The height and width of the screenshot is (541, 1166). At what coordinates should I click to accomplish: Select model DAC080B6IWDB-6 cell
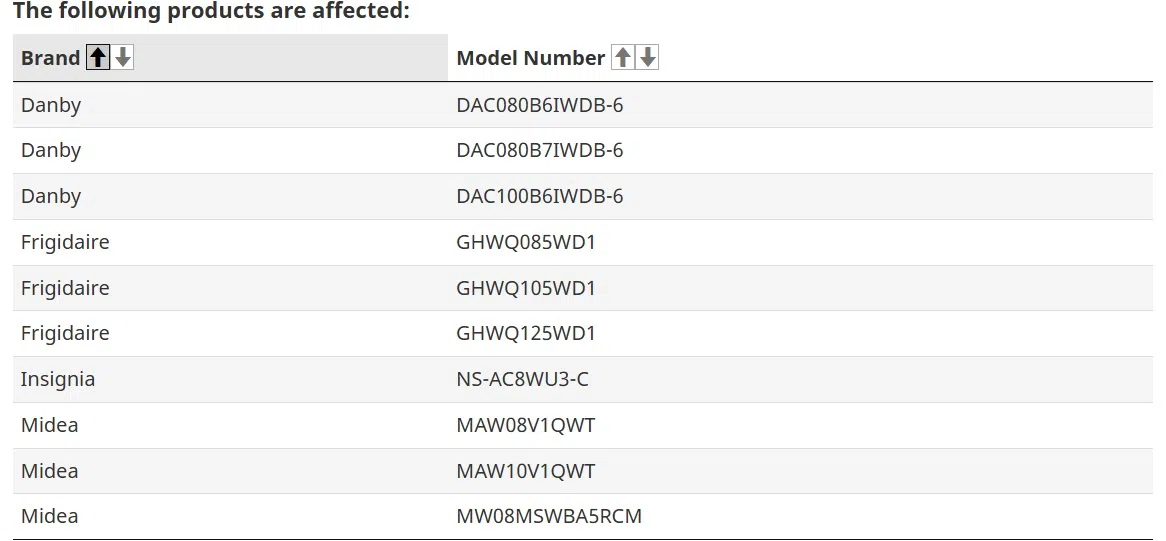pos(540,105)
